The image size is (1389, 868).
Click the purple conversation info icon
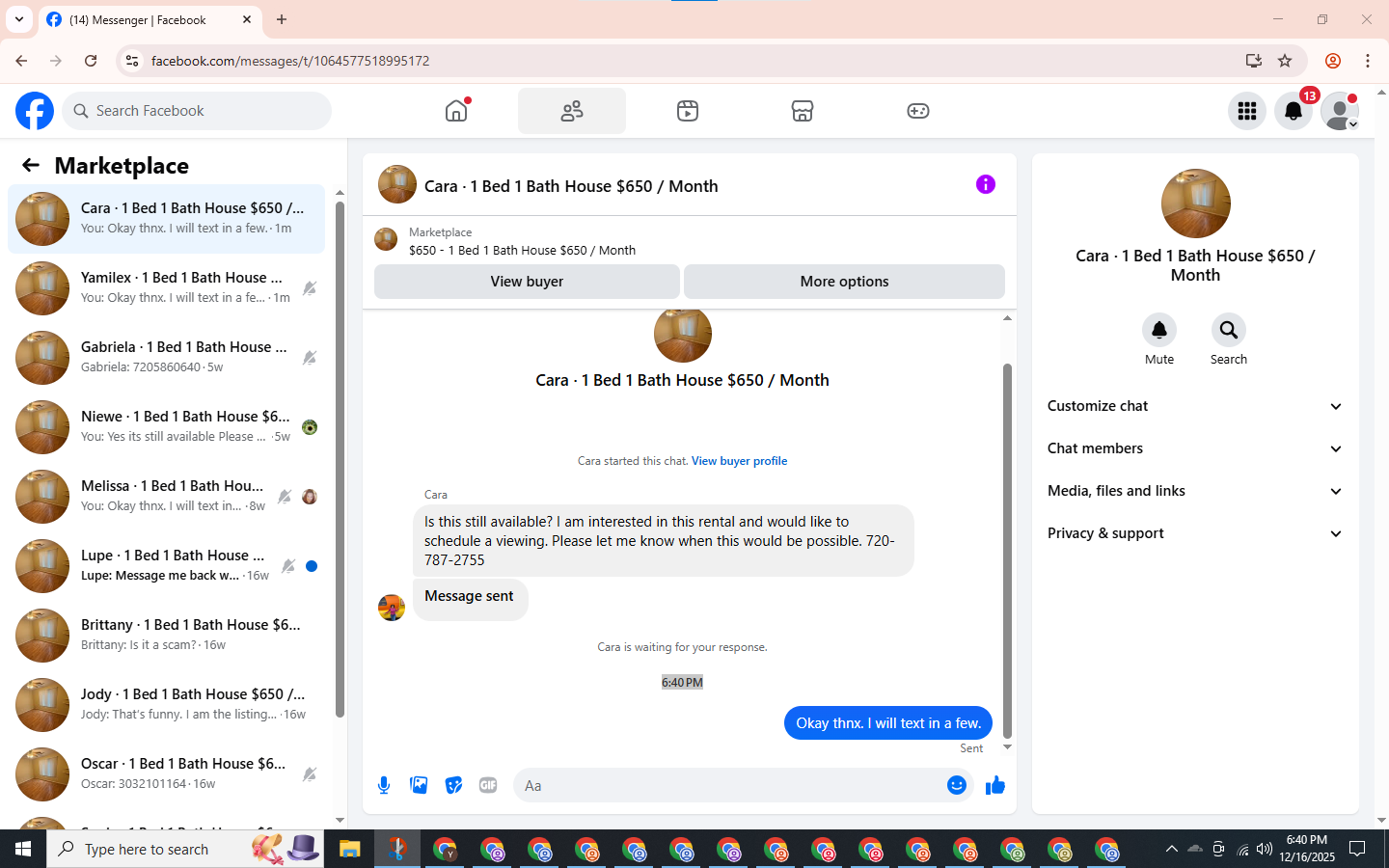tap(985, 184)
